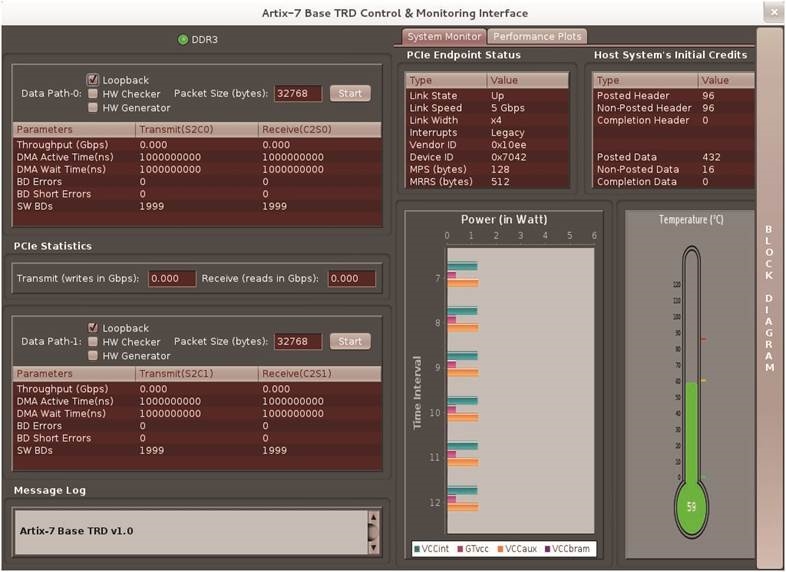Click VCCbram legend swatch

547,549
